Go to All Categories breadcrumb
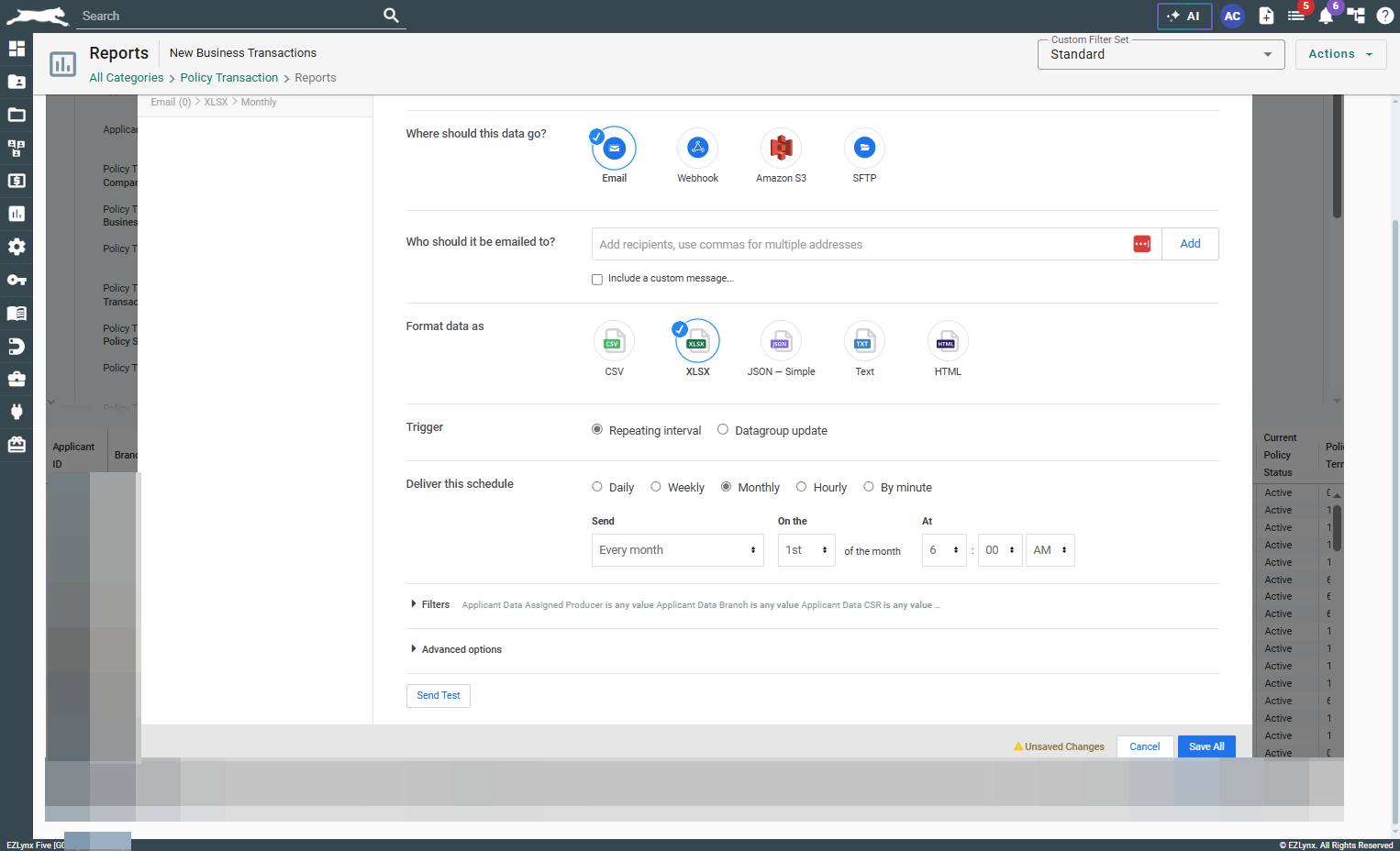This screenshot has height=851, width=1400. (x=127, y=78)
